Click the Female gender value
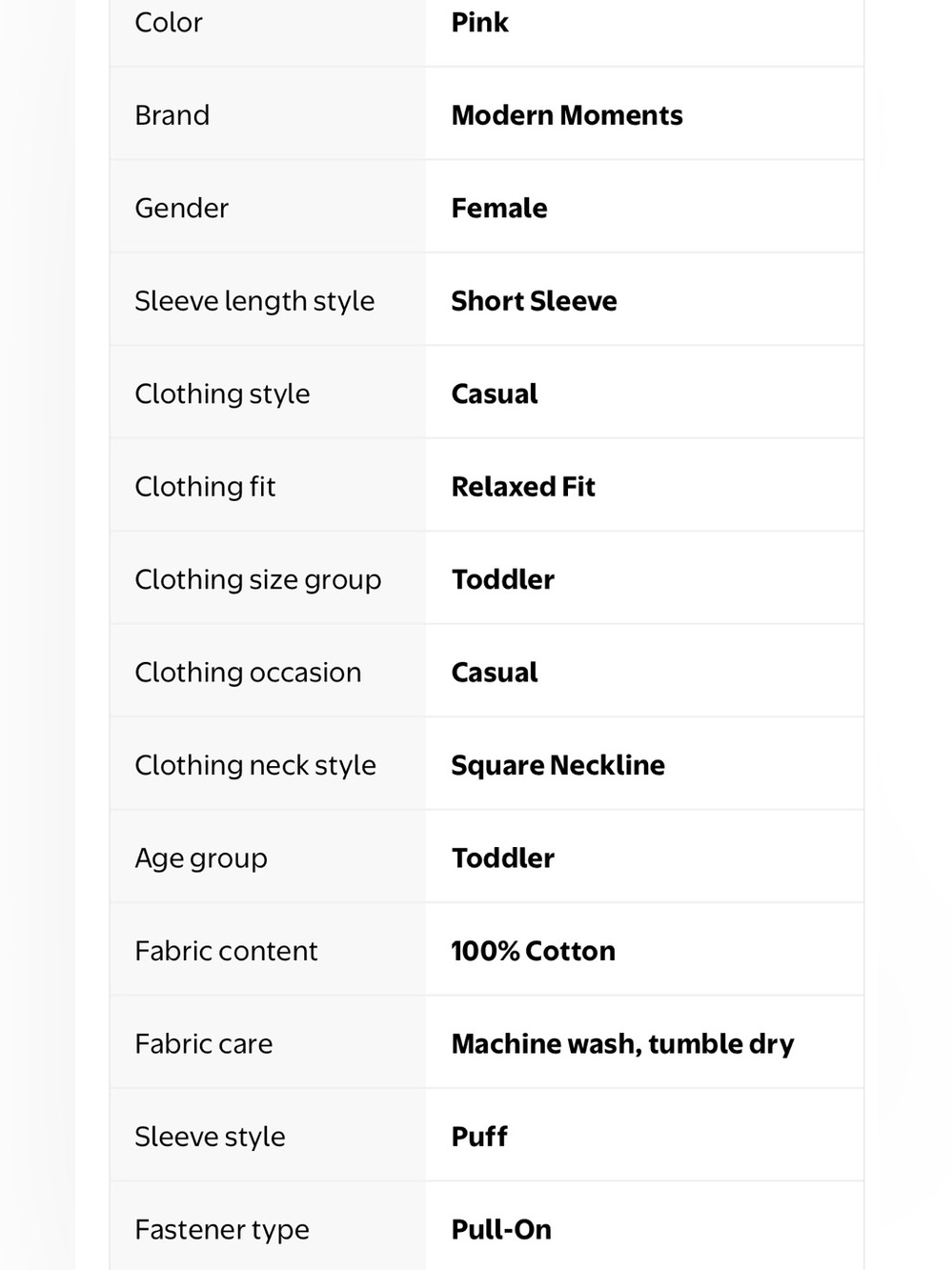Image resolution: width=952 pixels, height=1270 pixels. [x=499, y=208]
